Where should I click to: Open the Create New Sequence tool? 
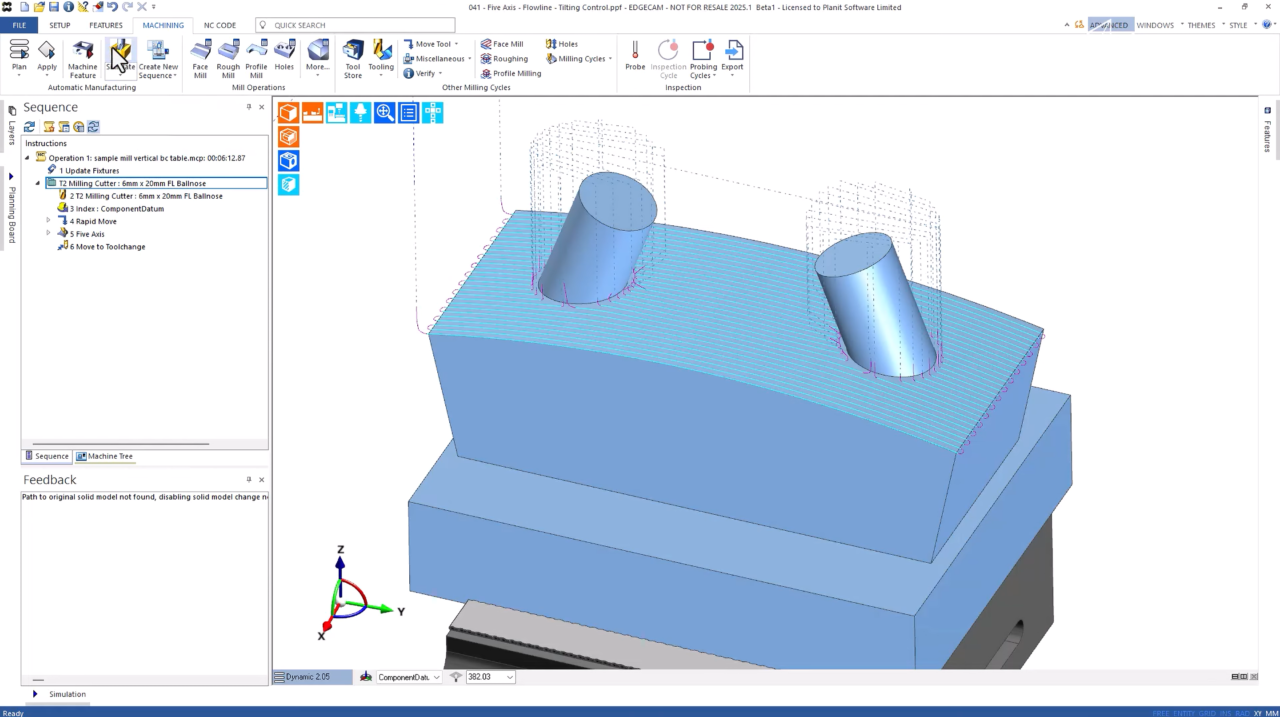coord(157,58)
